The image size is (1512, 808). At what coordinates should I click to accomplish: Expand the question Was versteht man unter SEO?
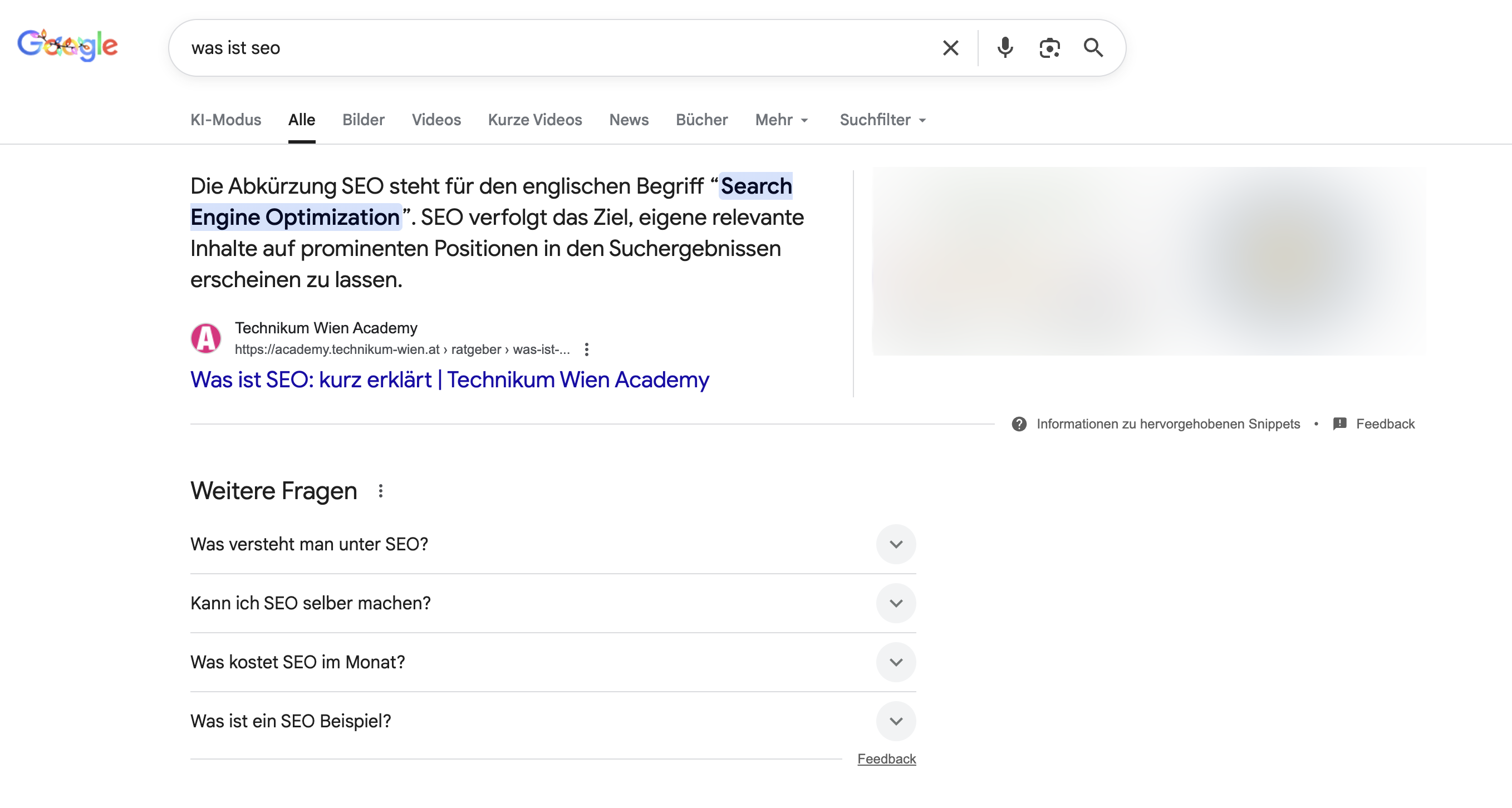coord(896,544)
